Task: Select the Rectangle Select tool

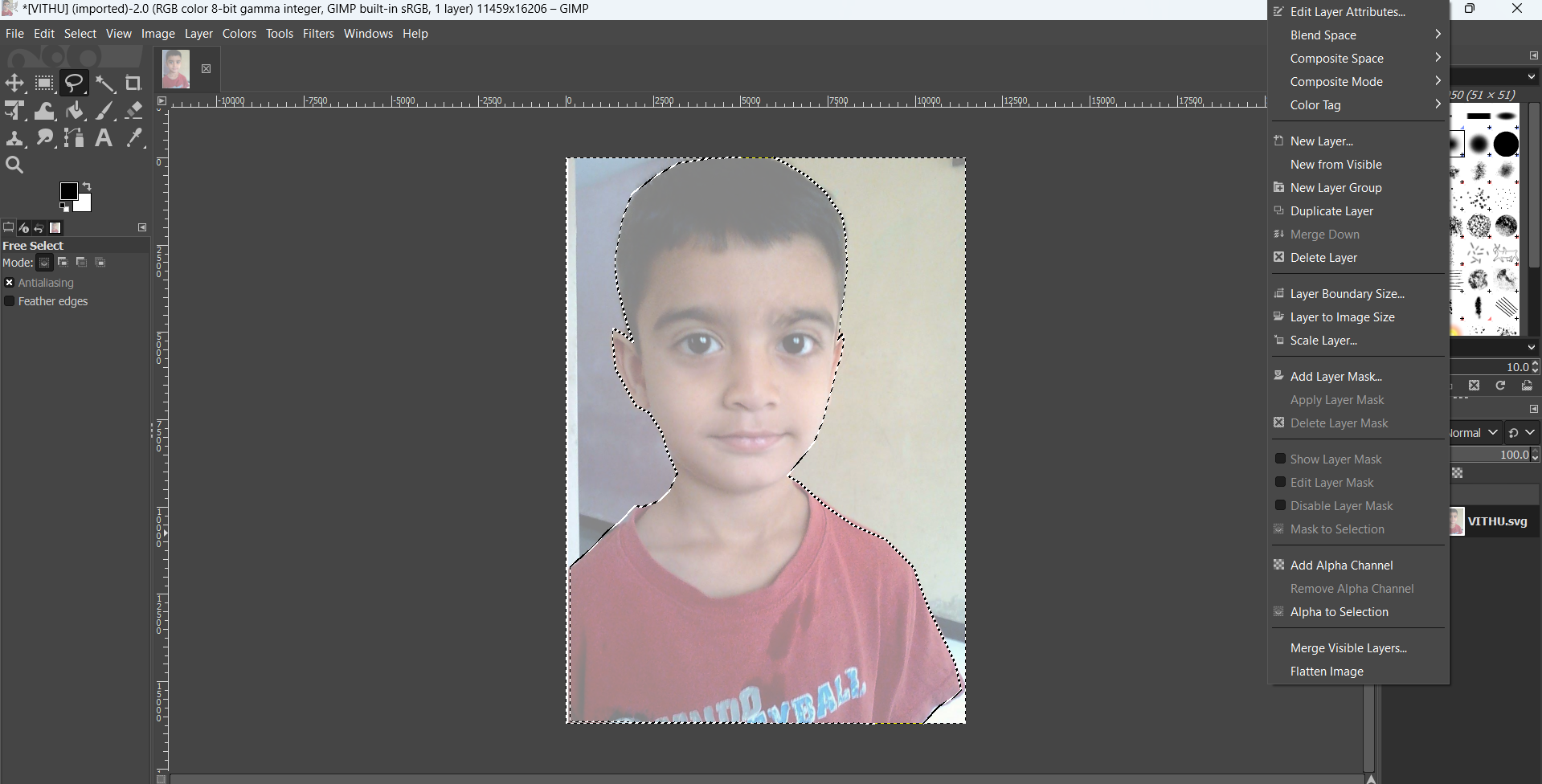Action: (x=44, y=84)
